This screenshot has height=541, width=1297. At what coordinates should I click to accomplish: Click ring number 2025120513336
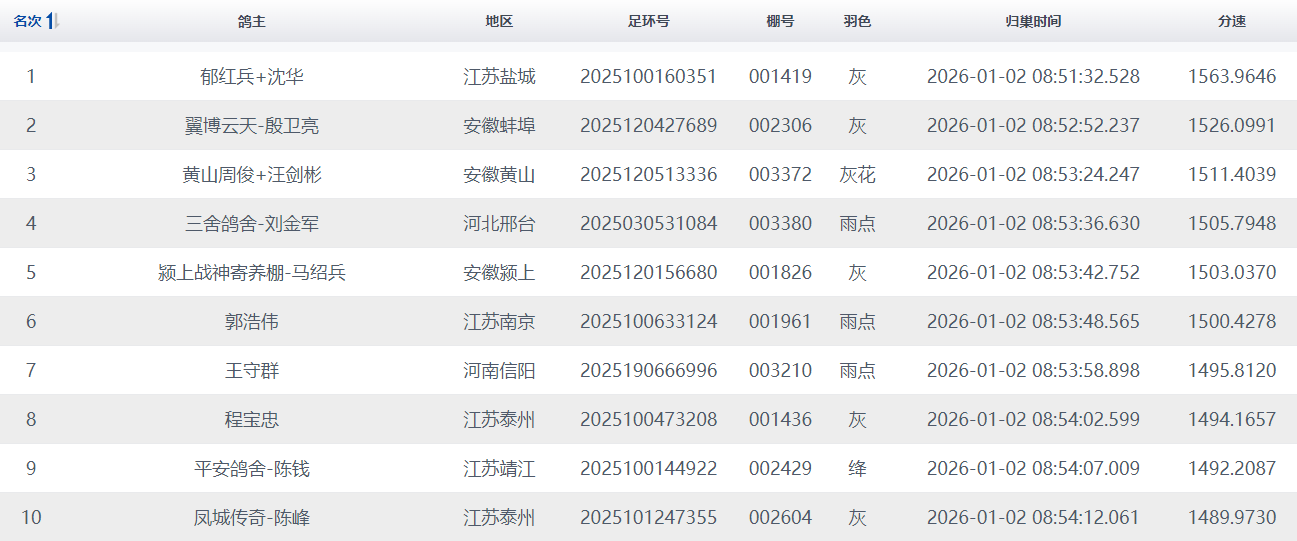click(648, 175)
